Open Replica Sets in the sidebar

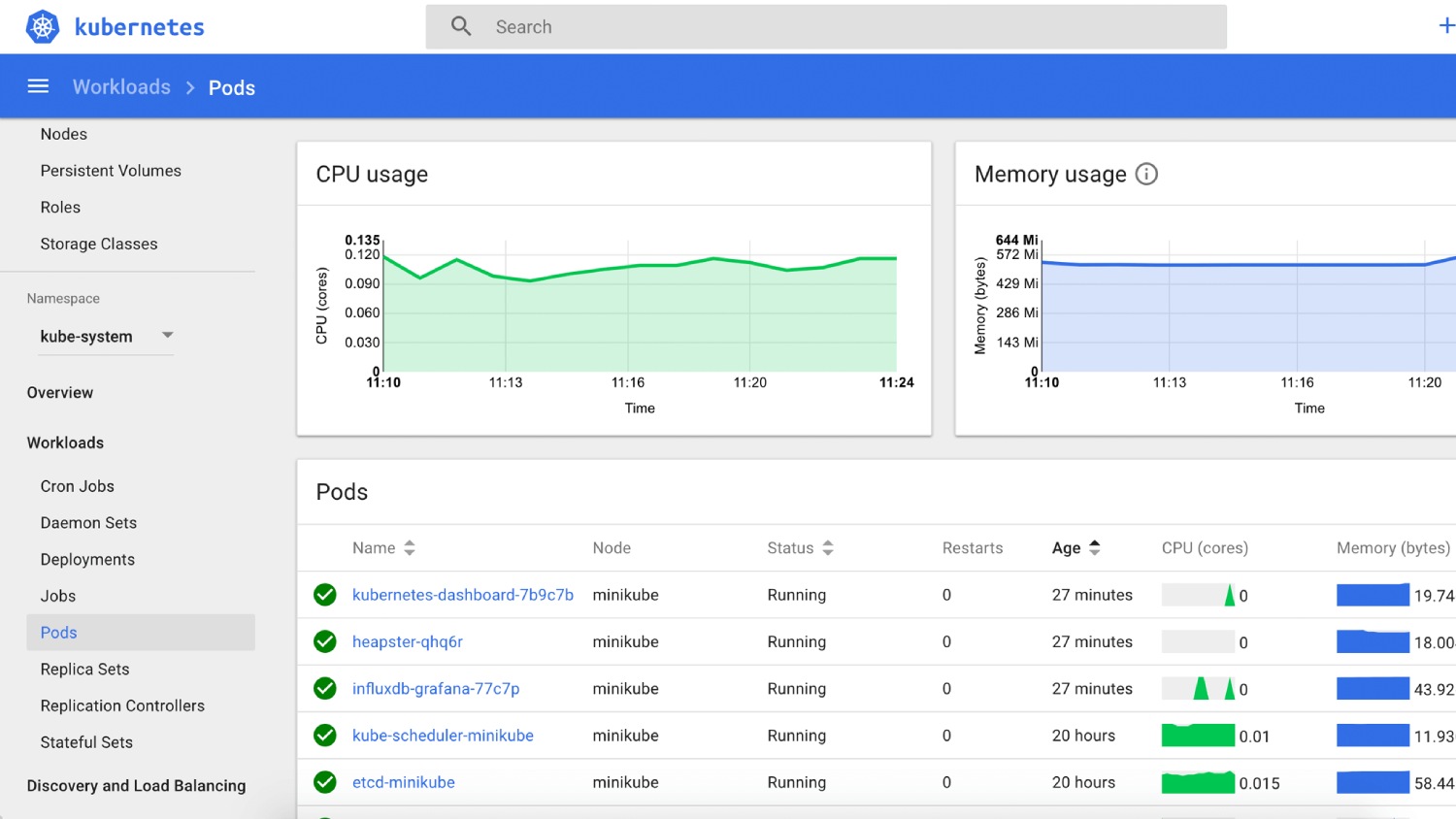click(x=84, y=670)
